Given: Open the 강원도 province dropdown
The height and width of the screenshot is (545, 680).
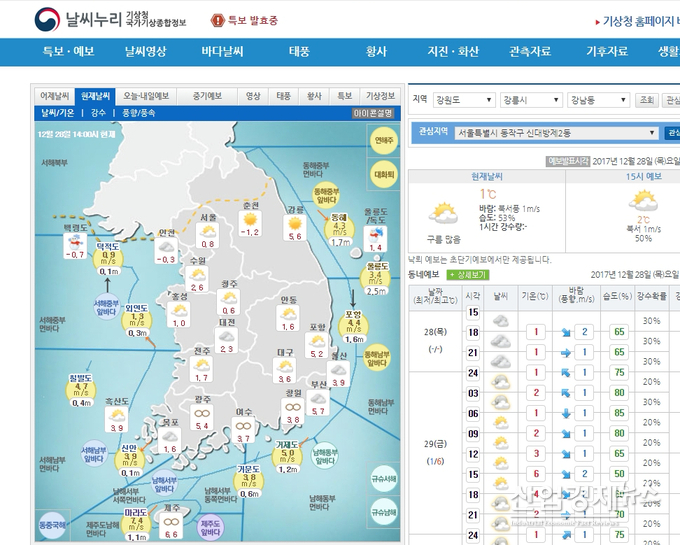Looking at the screenshot, I should (464, 100).
